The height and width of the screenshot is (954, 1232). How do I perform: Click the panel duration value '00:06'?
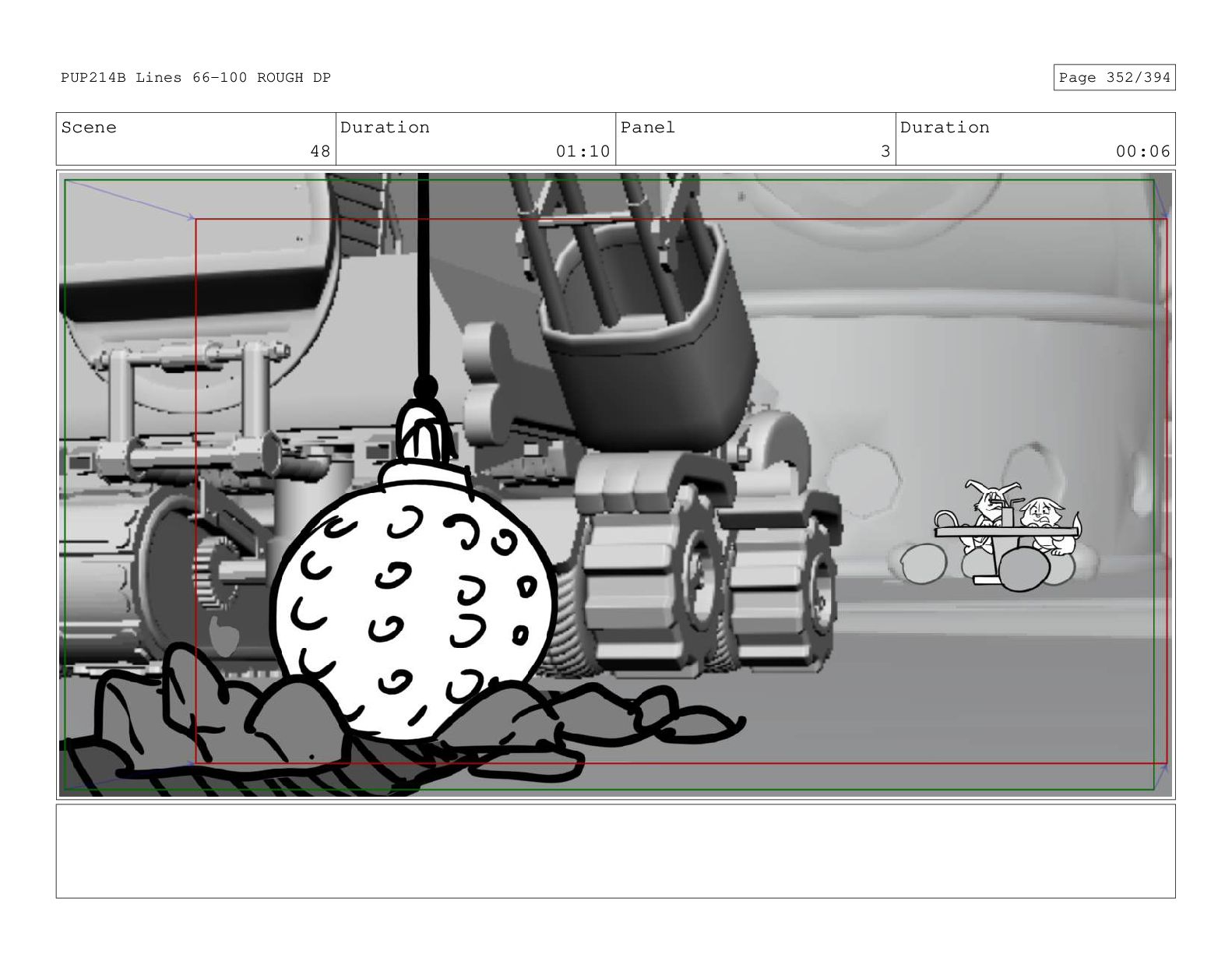pyautogui.click(x=1142, y=151)
